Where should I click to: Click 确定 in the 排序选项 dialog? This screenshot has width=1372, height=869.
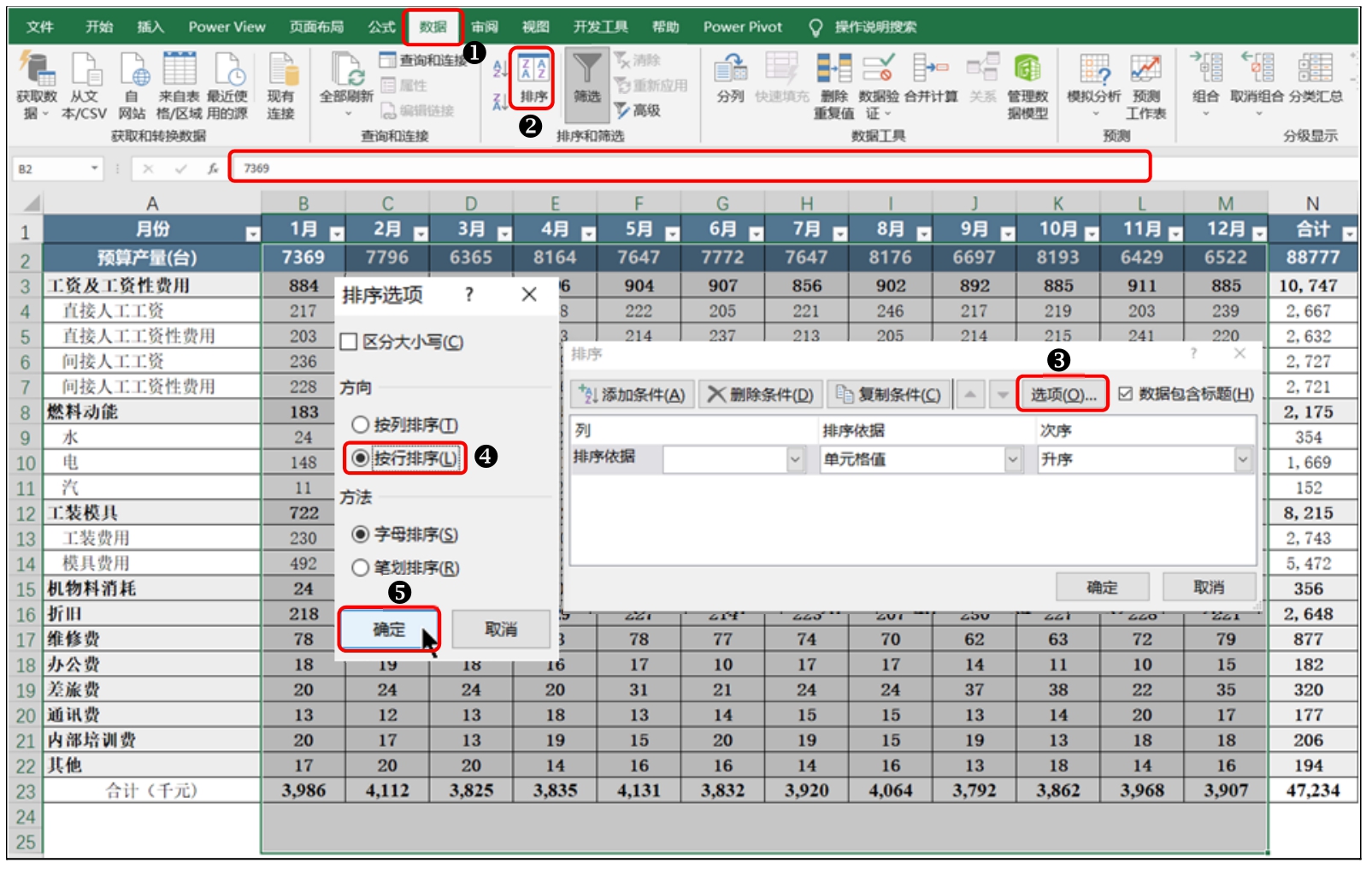point(389,630)
